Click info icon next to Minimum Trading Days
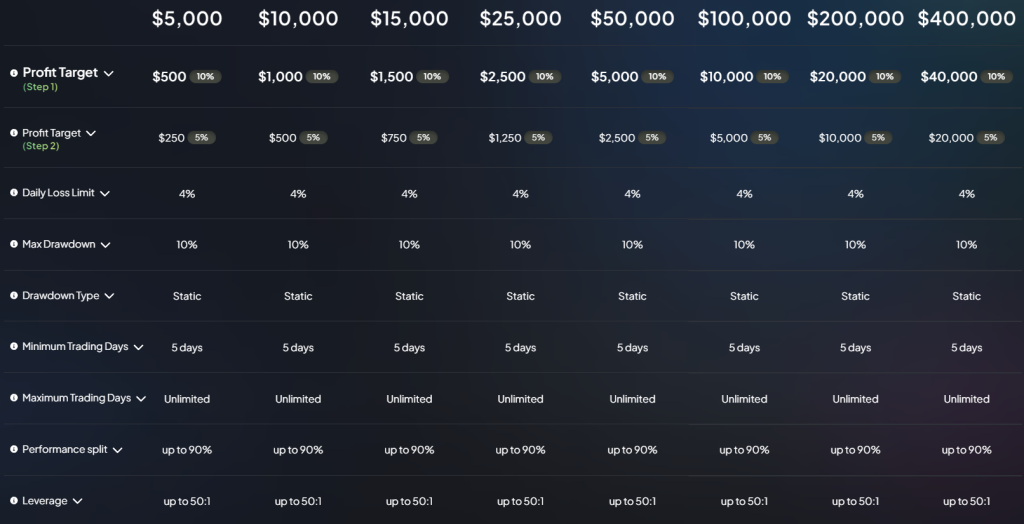Image resolution: width=1024 pixels, height=524 pixels. pos(14,347)
